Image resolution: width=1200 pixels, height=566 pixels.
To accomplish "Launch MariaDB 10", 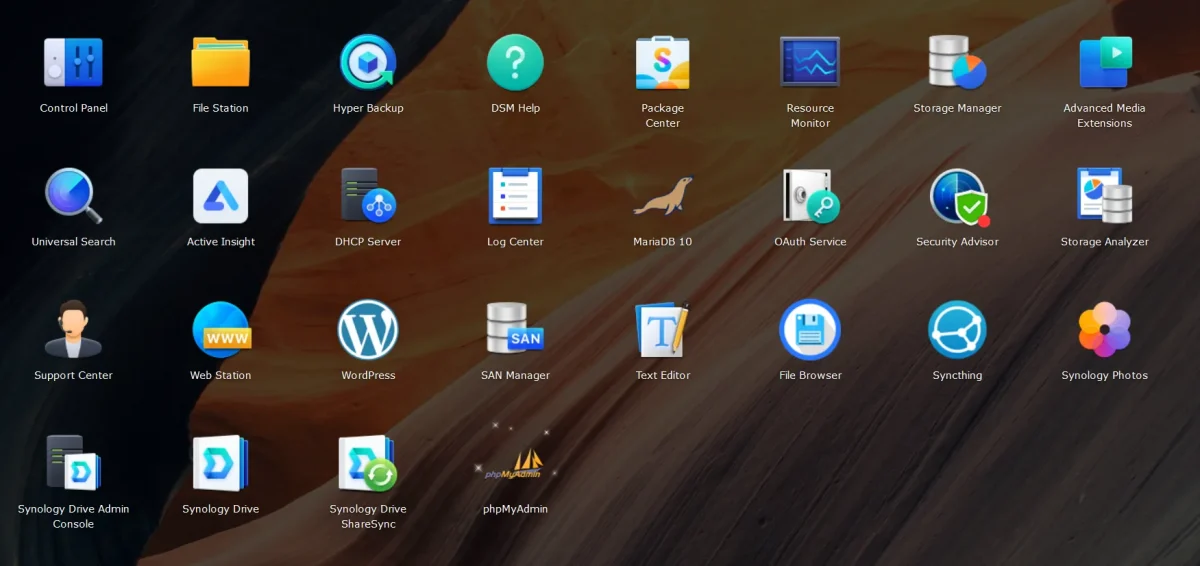I will (x=663, y=196).
